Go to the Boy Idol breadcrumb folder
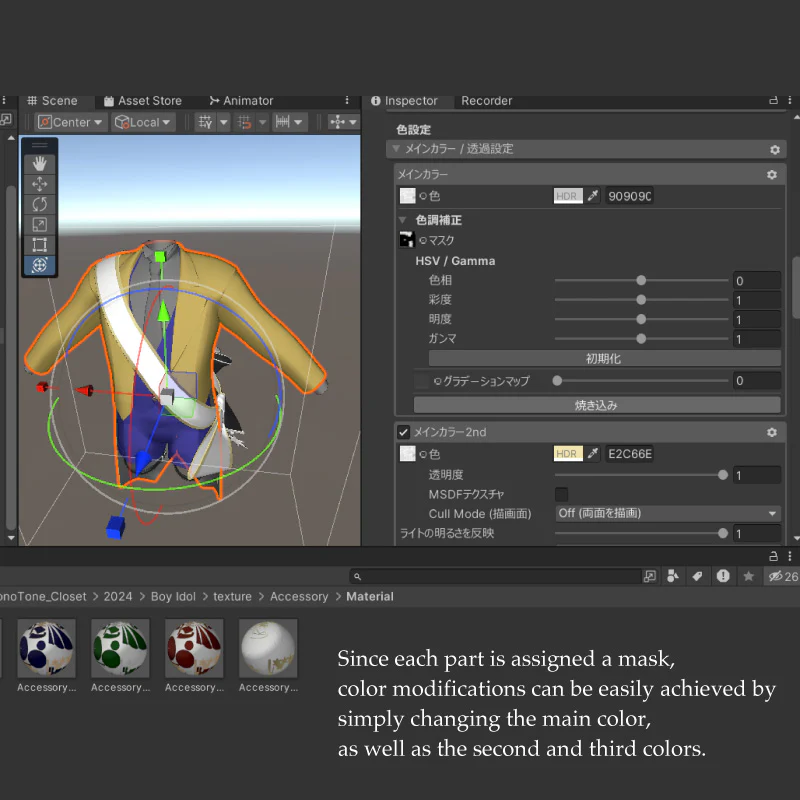 [x=173, y=596]
